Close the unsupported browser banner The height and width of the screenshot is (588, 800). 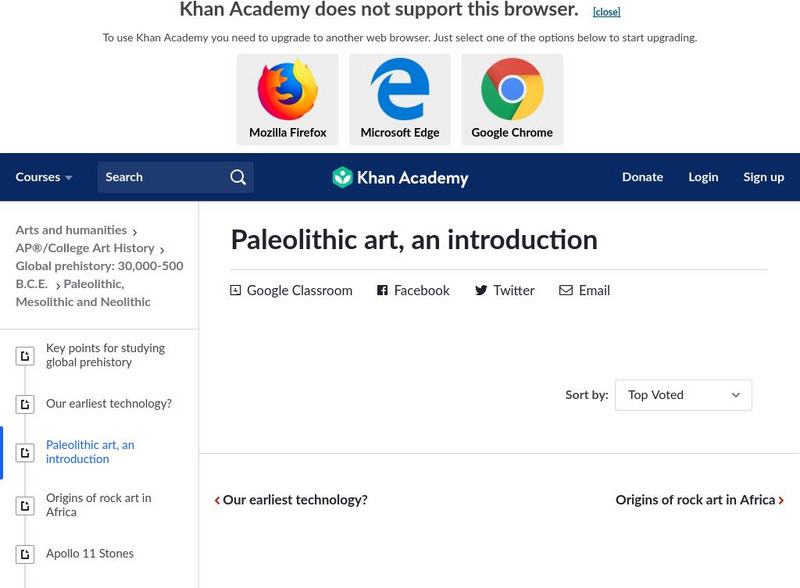coord(606,12)
